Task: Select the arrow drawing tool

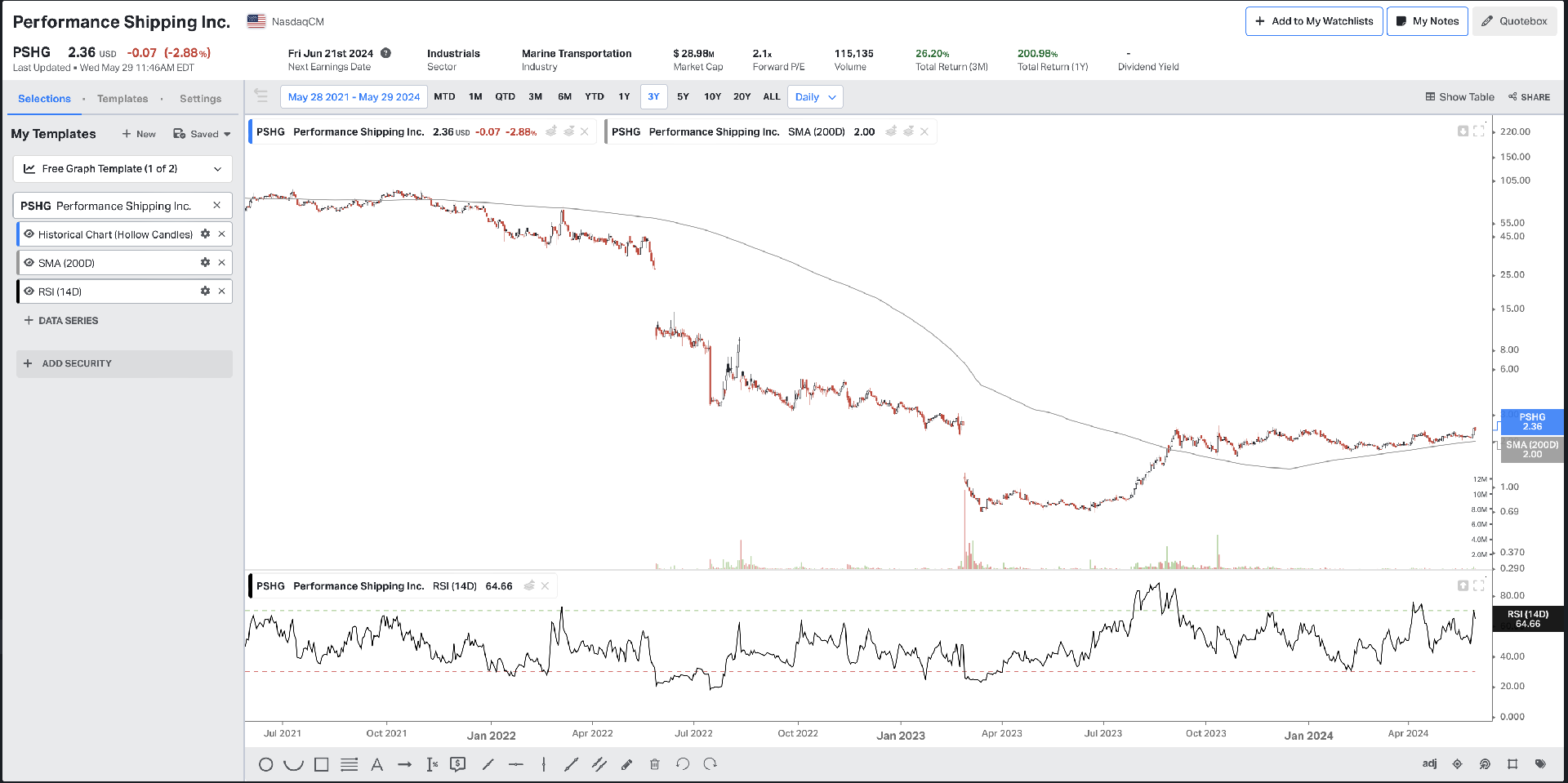Action: (404, 764)
